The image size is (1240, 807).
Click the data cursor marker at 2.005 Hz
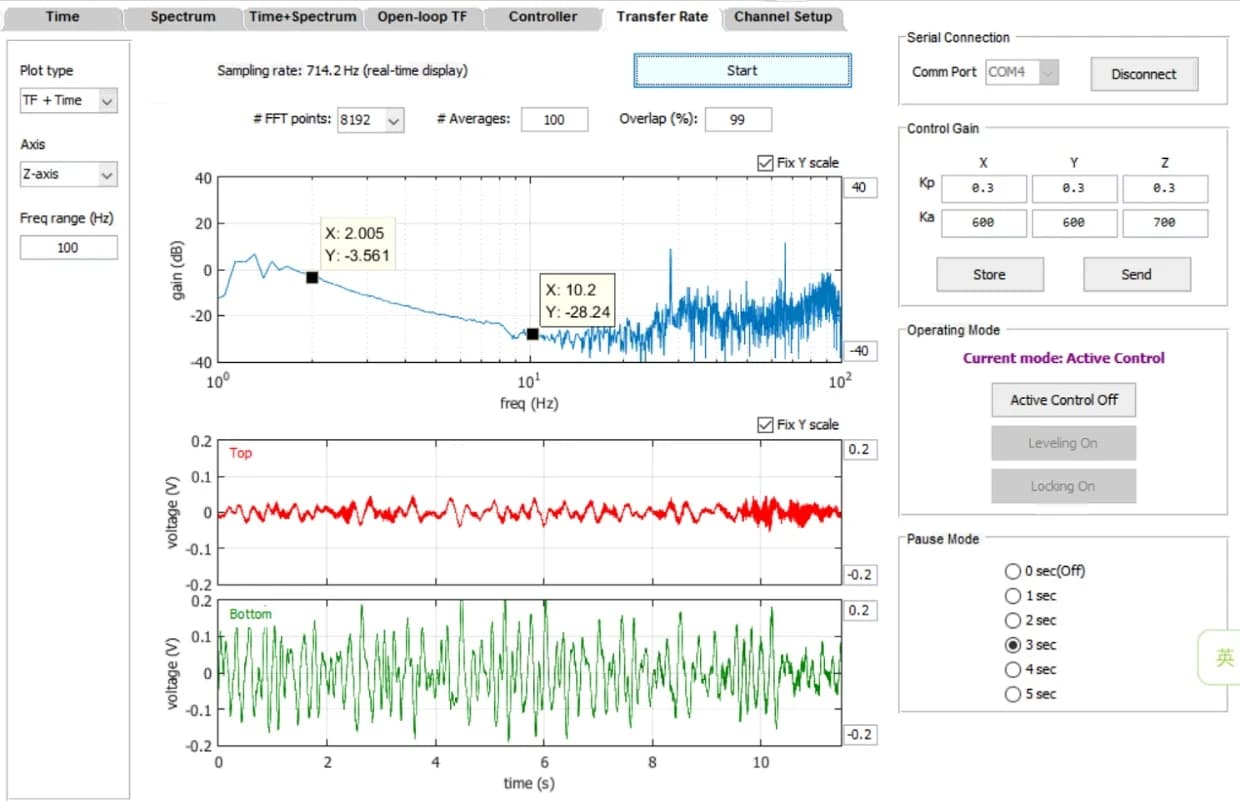click(x=312, y=278)
